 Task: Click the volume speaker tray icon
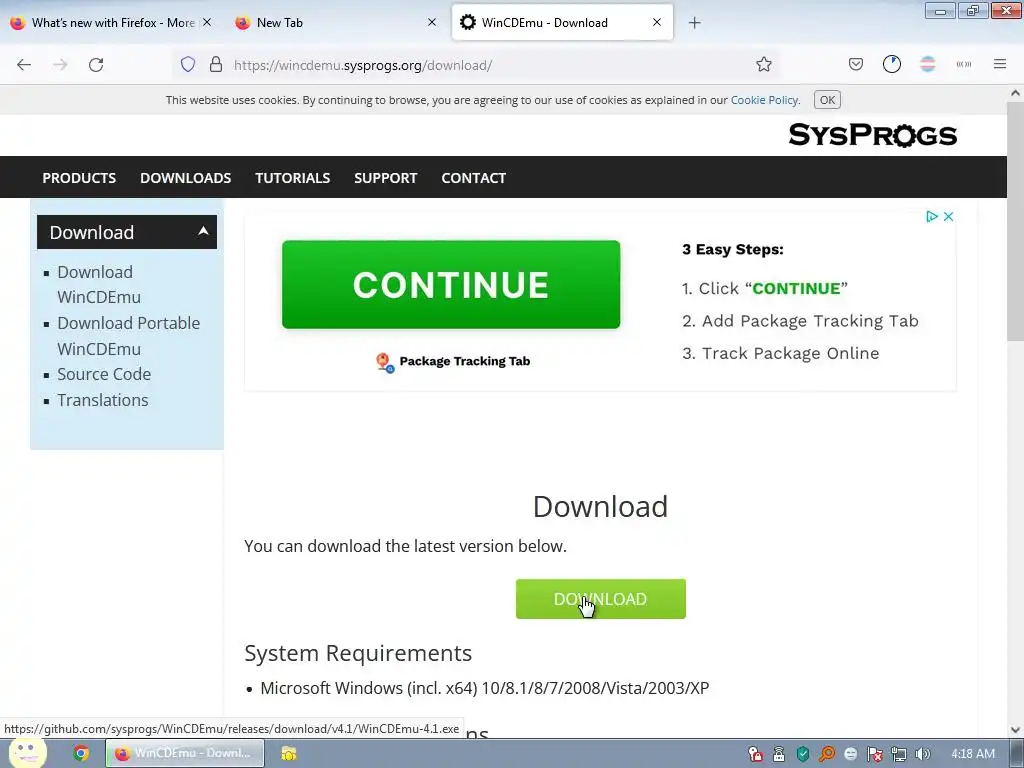(x=922, y=754)
